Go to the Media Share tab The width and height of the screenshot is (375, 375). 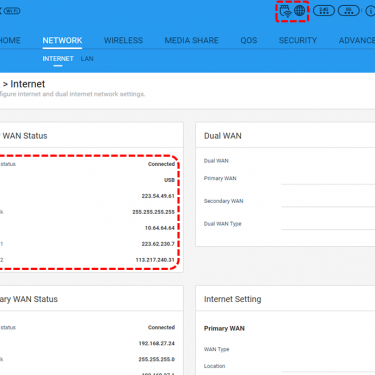192,41
